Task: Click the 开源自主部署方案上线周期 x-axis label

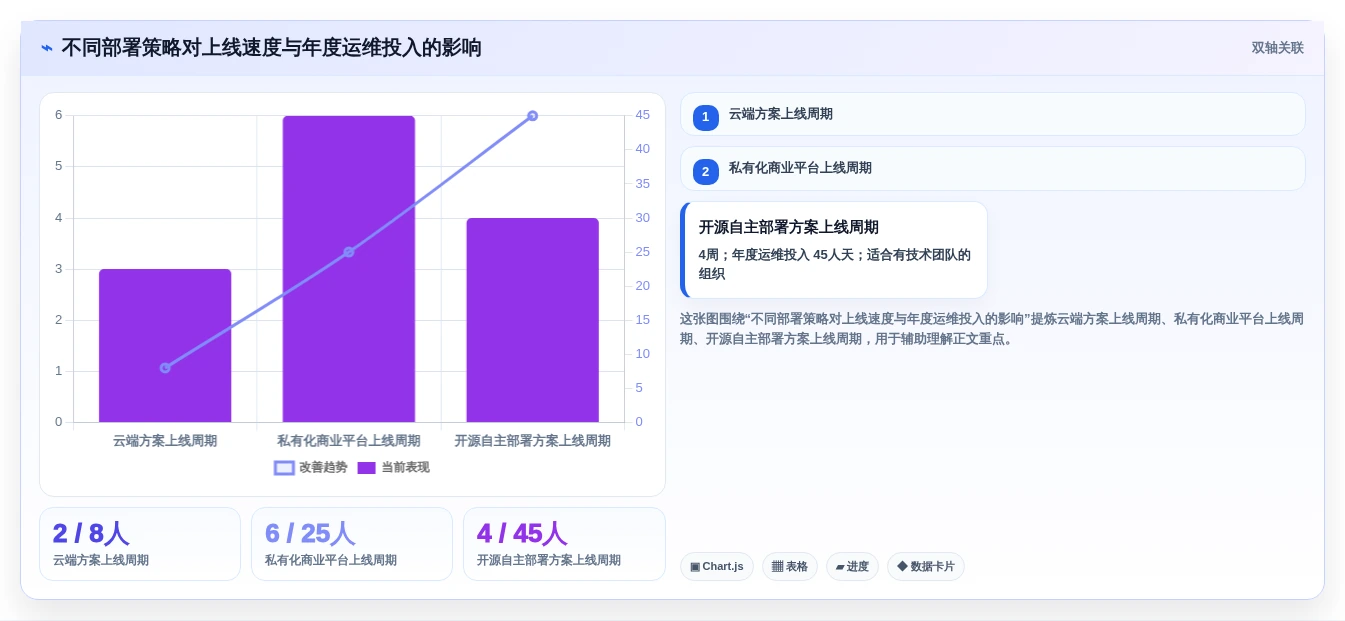Action: point(532,441)
